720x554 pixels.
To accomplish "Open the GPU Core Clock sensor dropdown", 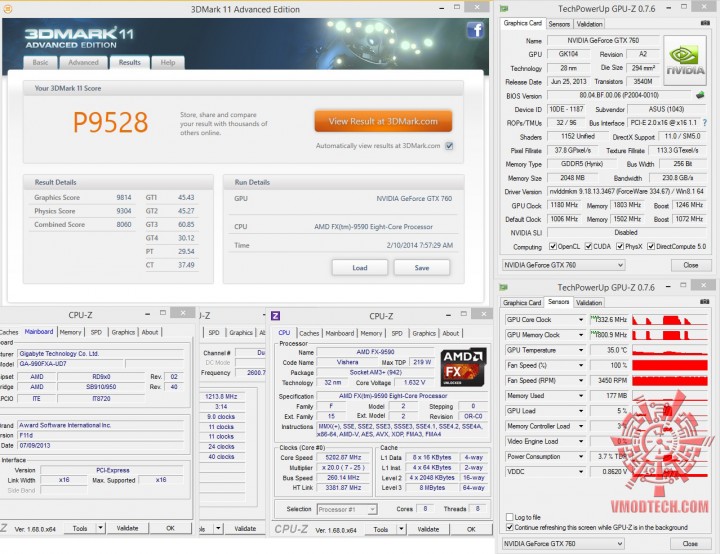I will [x=581, y=320].
